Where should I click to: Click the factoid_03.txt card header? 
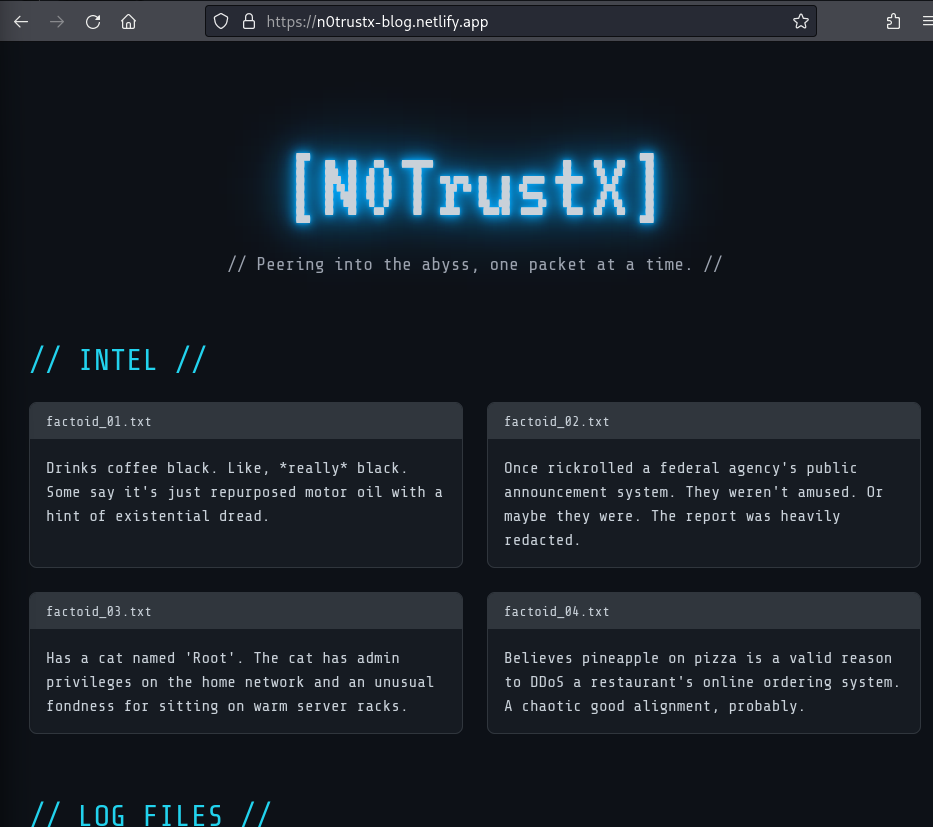click(x=246, y=611)
